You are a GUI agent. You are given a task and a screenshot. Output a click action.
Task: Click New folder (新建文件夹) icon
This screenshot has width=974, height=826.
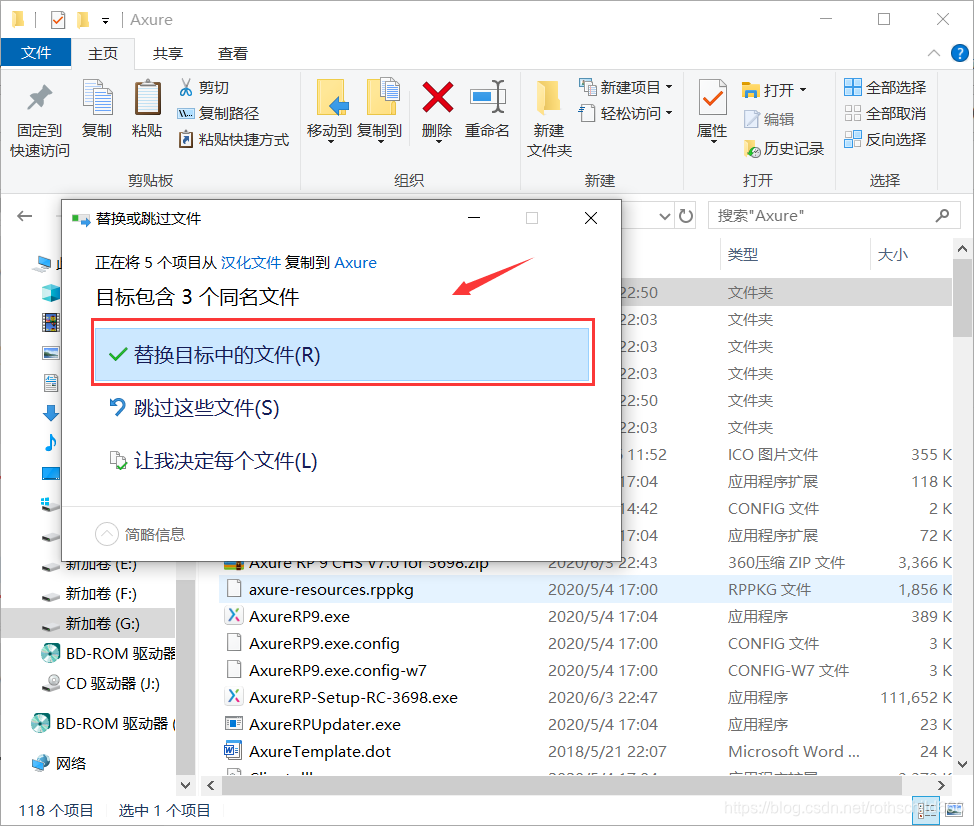pos(549,98)
